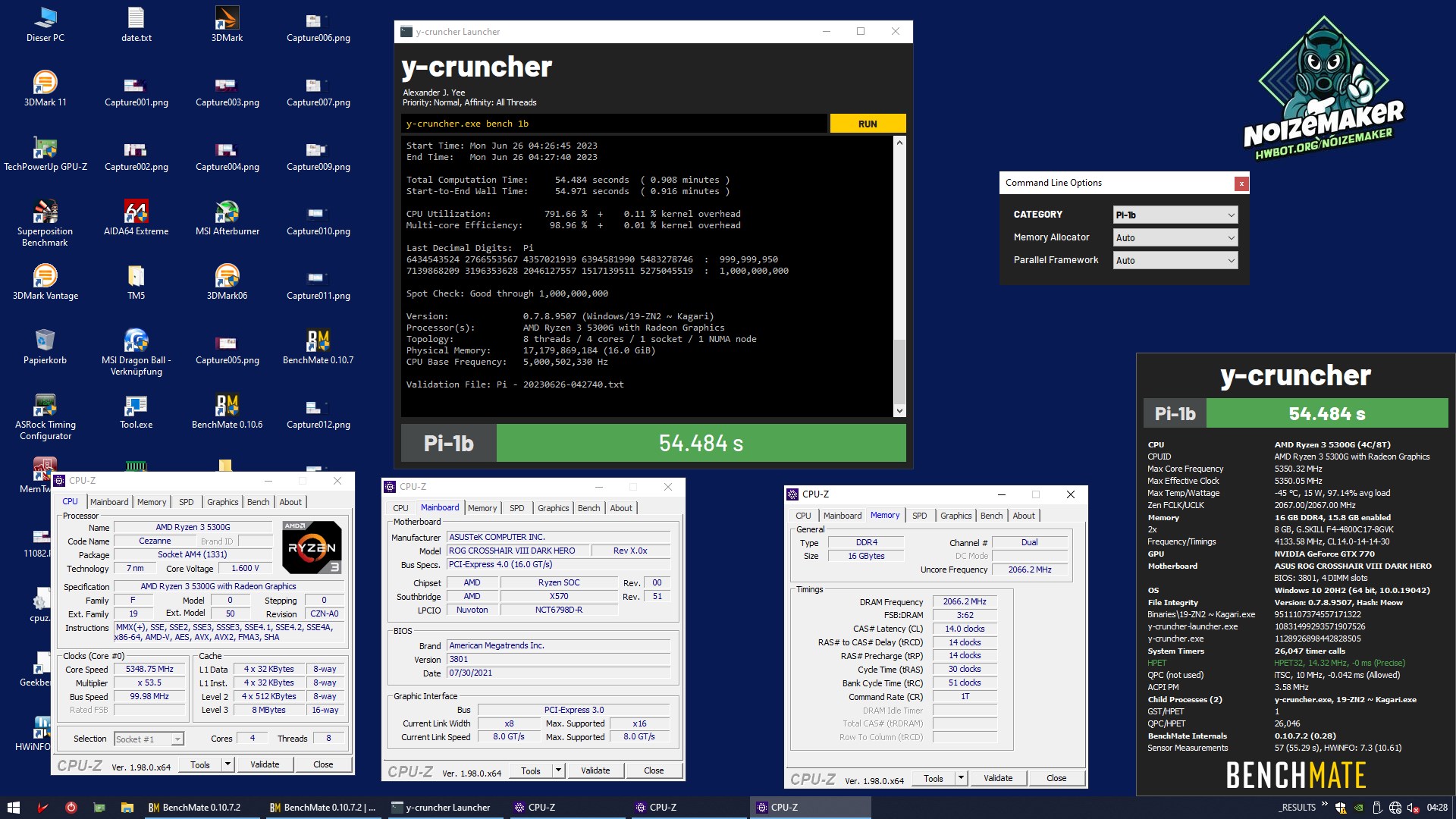1456x819 pixels.
Task: Expand Tools arrow in CPU tab CPU-Z window
Action: click(227, 765)
